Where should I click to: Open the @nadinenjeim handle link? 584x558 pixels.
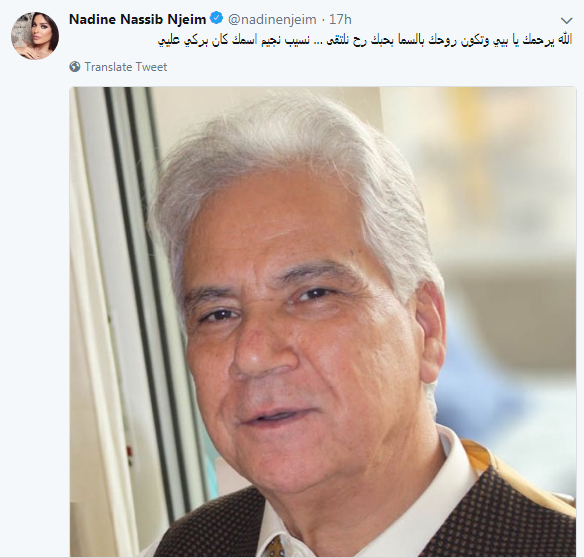tap(272, 19)
